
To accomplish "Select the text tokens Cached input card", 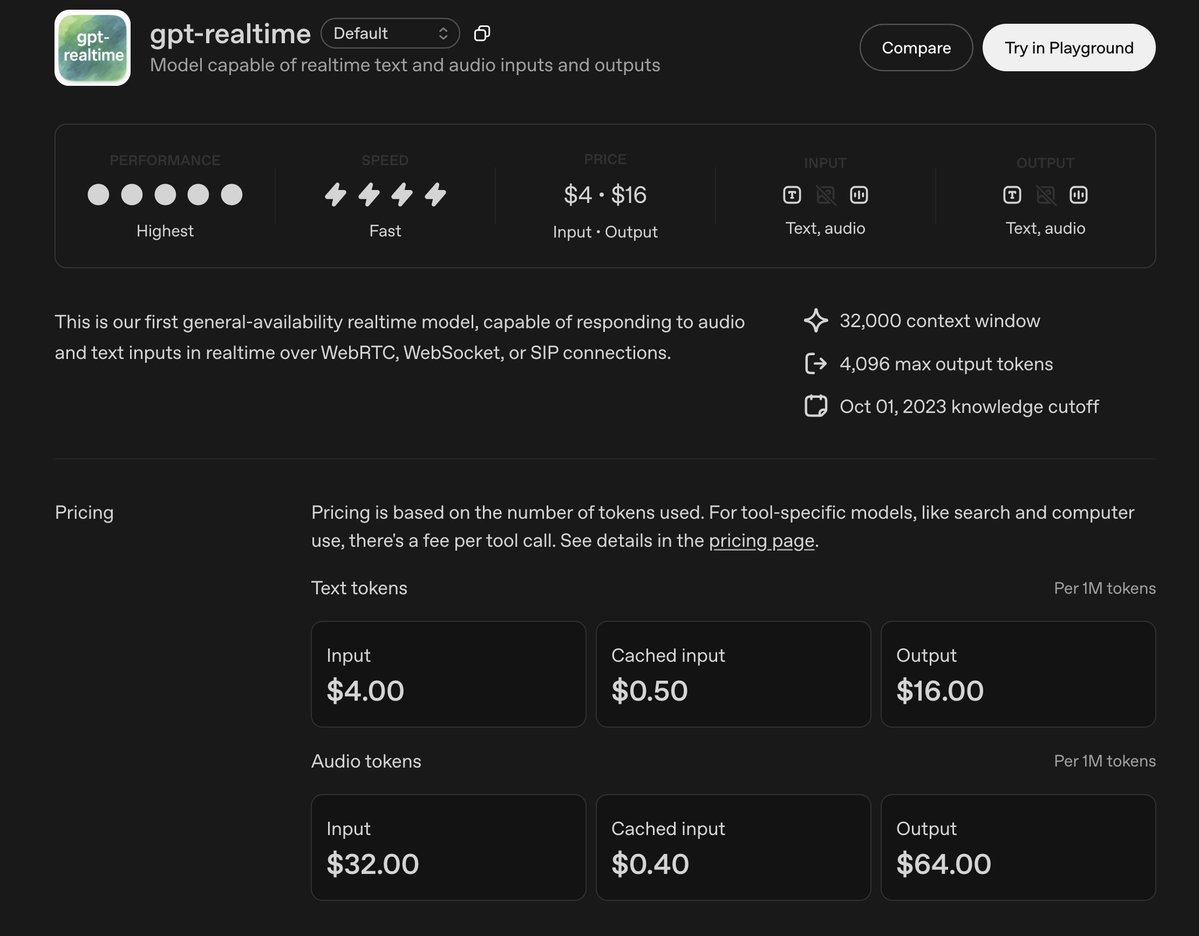I will [733, 674].
